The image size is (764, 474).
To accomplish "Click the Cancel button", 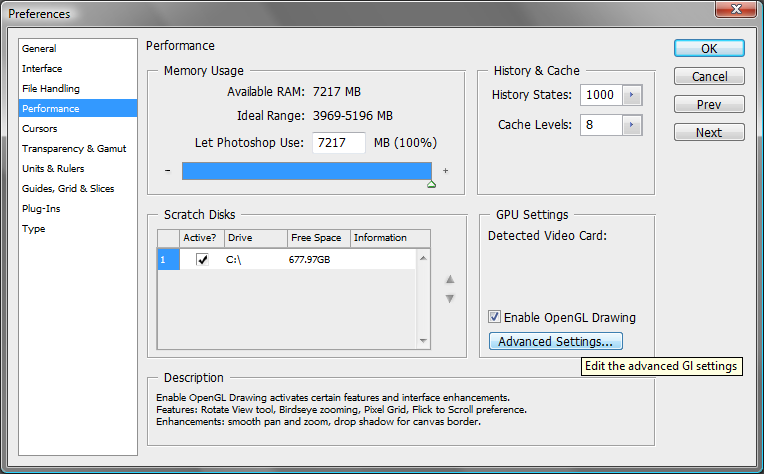I will pos(709,76).
